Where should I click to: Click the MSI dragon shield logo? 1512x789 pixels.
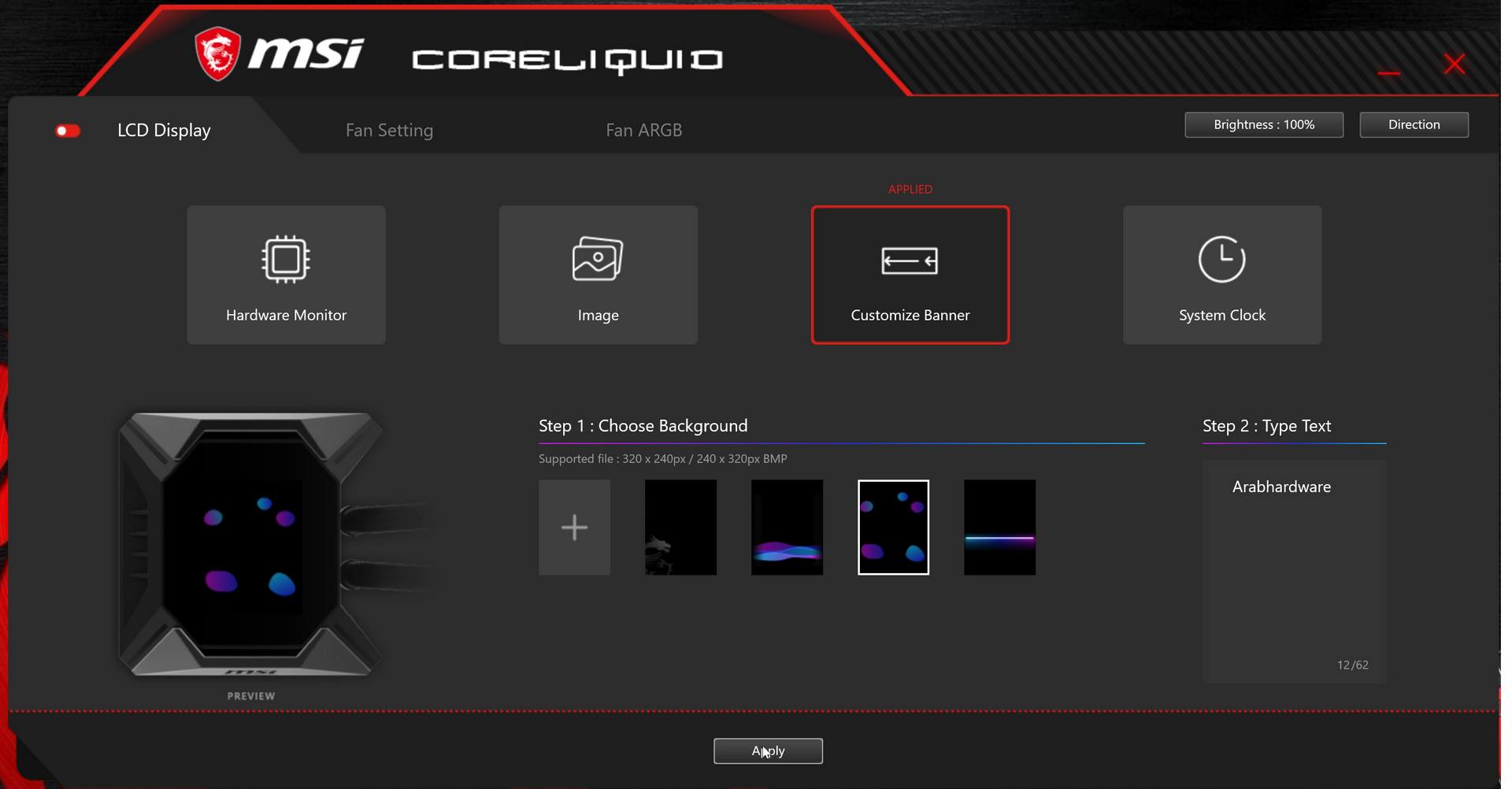pyautogui.click(x=217, y=54)
